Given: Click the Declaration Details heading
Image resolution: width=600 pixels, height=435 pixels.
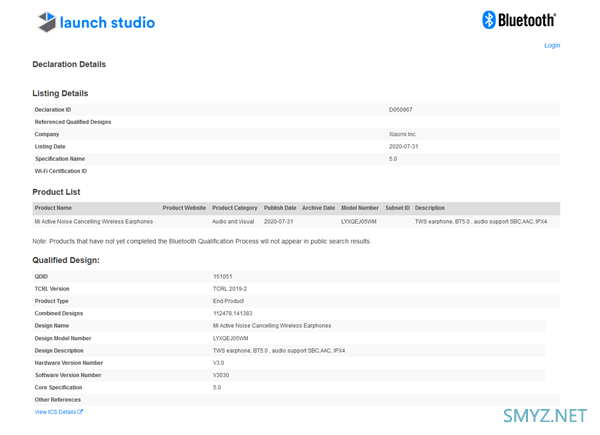Looking at the screenshot, I should 69,64.
